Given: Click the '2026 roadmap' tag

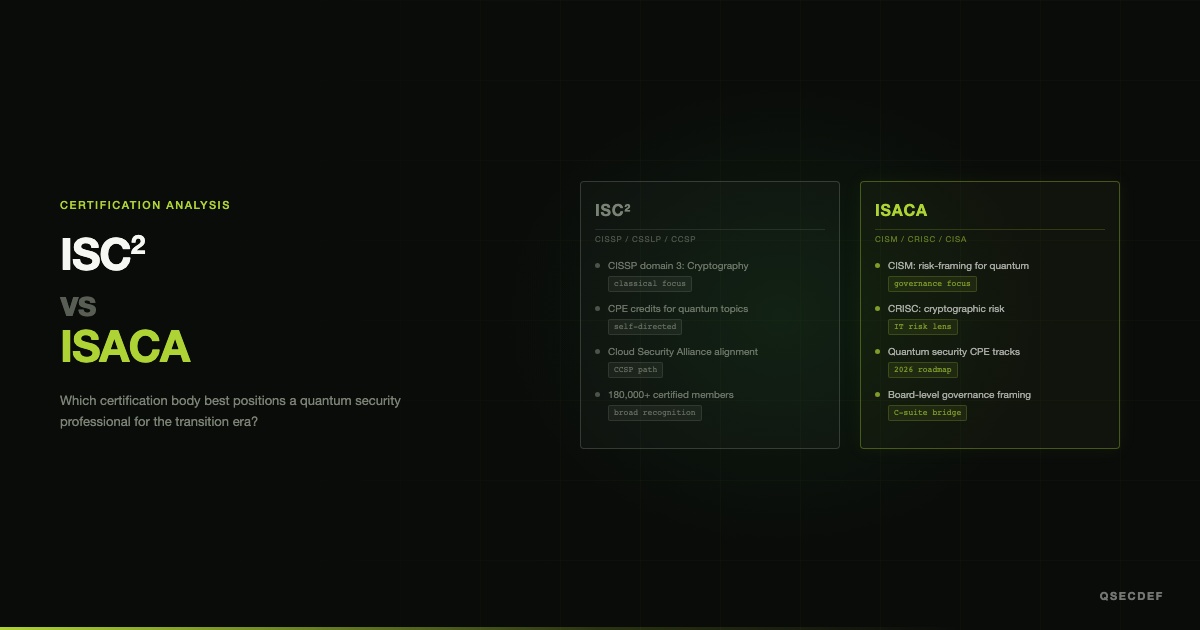Looking at the screenshot, I should point(923,370).
